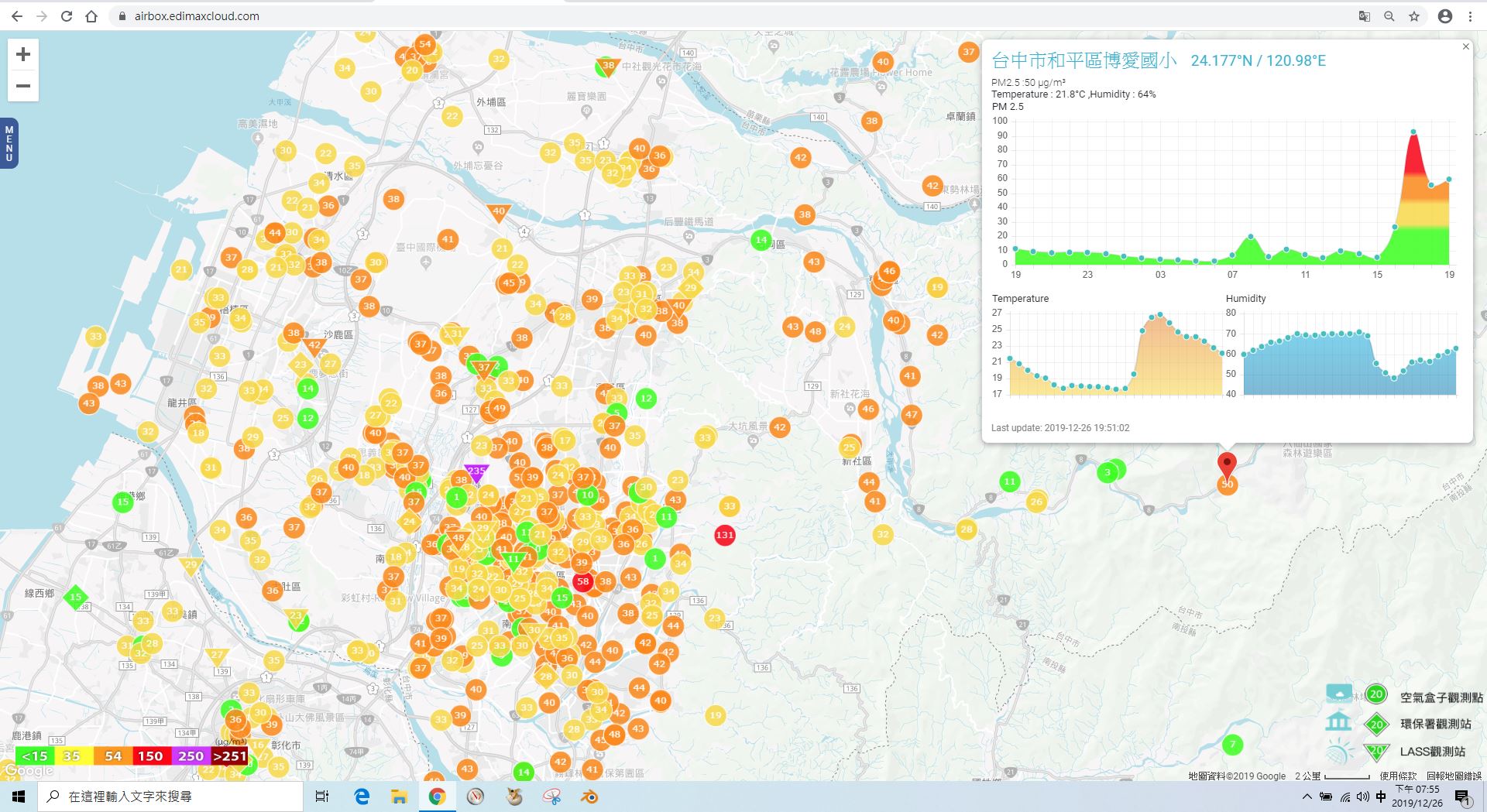The image size is (1487, 812).
Task: Open the 使用條款 terms link
Action: tap(1397, 776)
